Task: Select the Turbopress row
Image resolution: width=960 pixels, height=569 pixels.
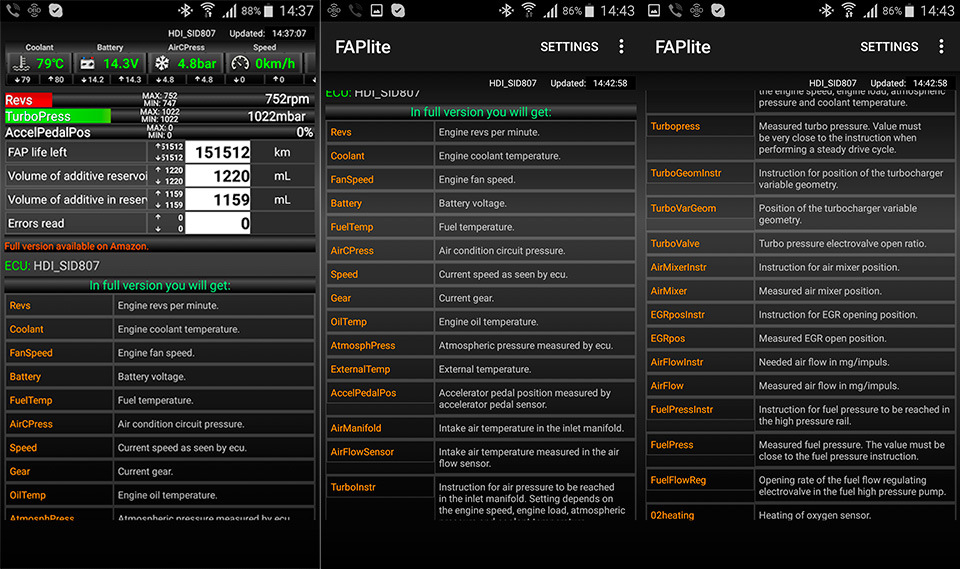Action: (x=801, y=137)
